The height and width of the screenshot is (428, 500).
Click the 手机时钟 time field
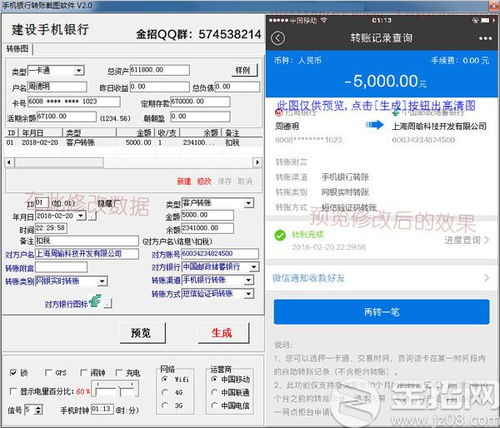point(102,409)
